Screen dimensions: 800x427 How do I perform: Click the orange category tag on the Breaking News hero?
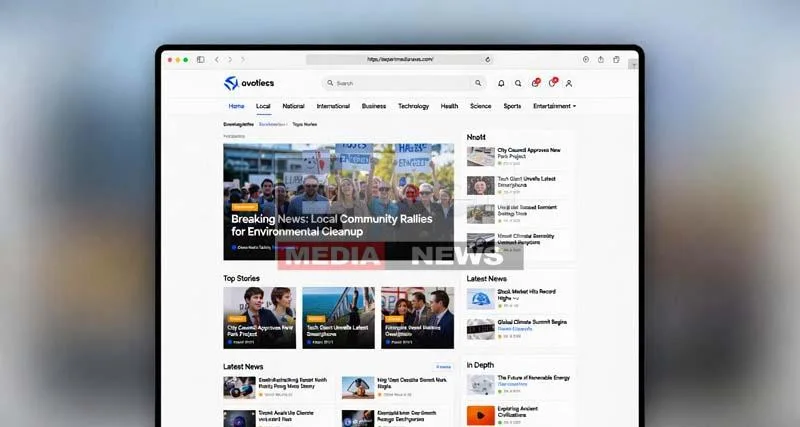pyautogui.click(x=244, y=207)
